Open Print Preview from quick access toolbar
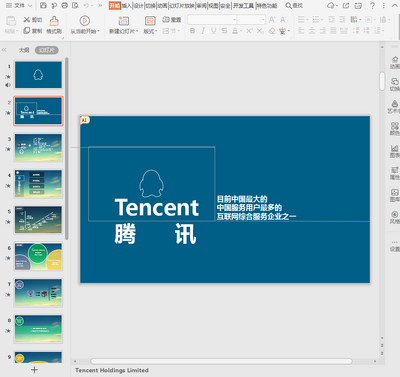 75,5
